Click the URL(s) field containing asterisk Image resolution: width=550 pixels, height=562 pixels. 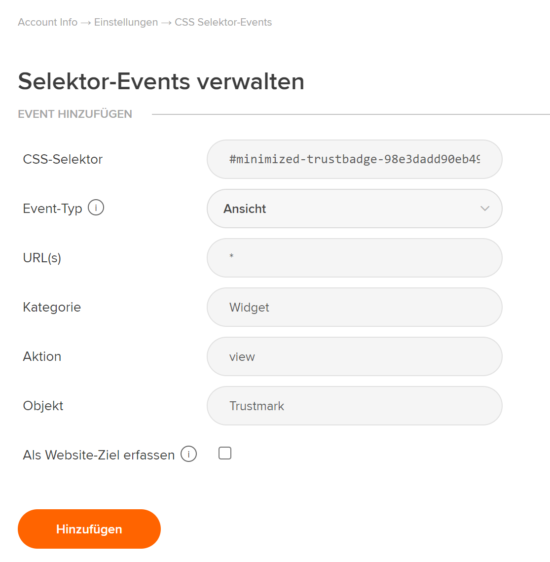click(354, 258)
